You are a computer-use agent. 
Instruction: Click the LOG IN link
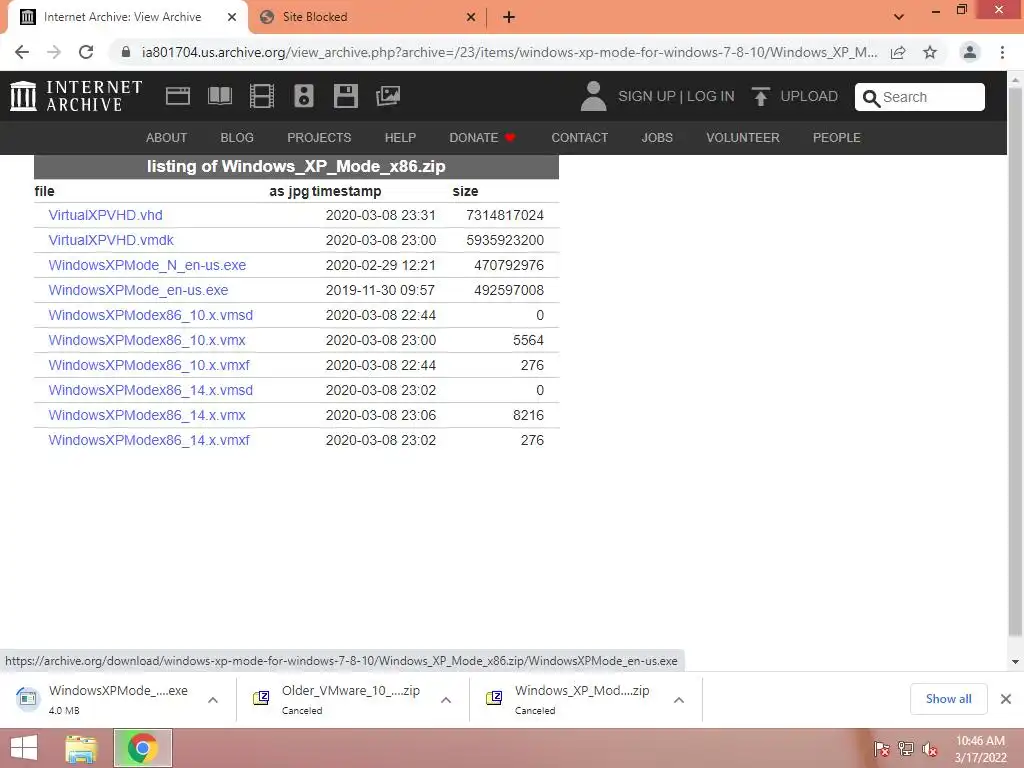[711, 96]
